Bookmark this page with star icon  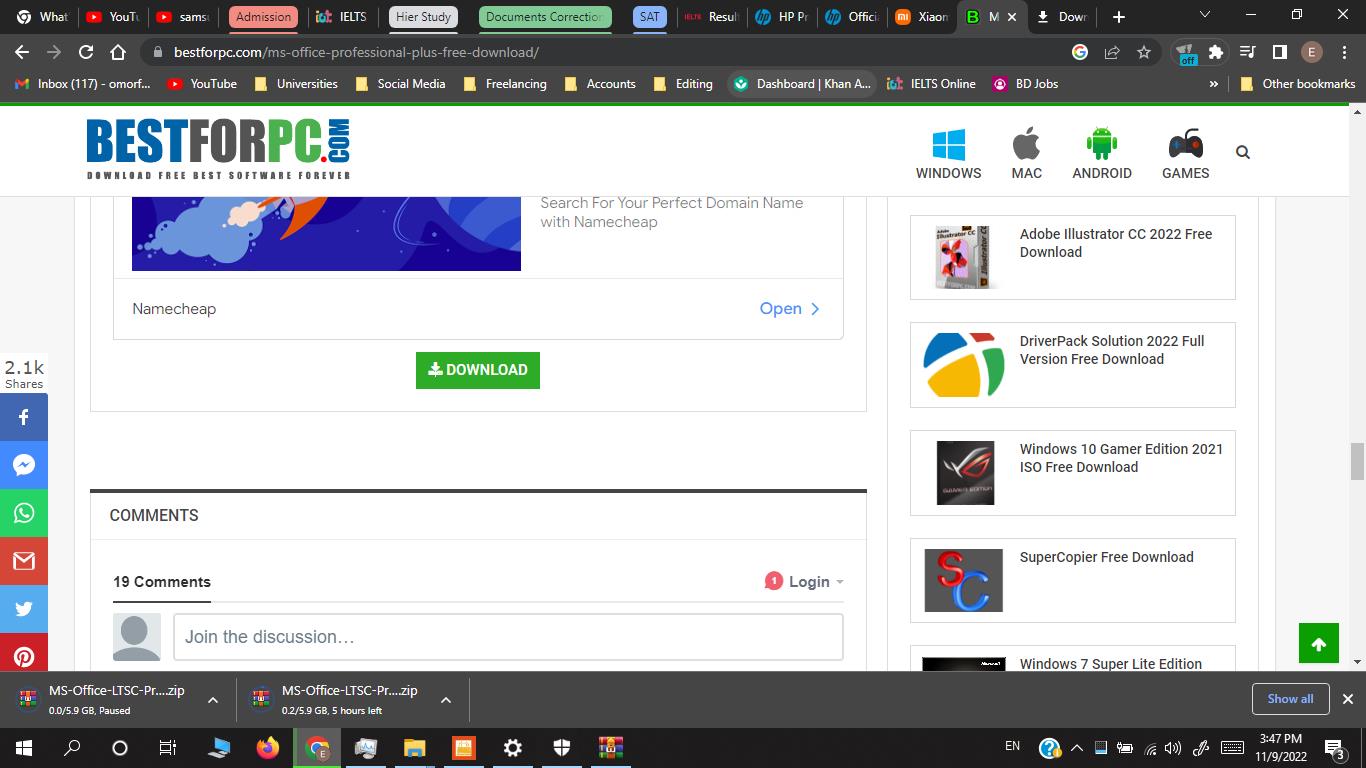(1144, 52)
